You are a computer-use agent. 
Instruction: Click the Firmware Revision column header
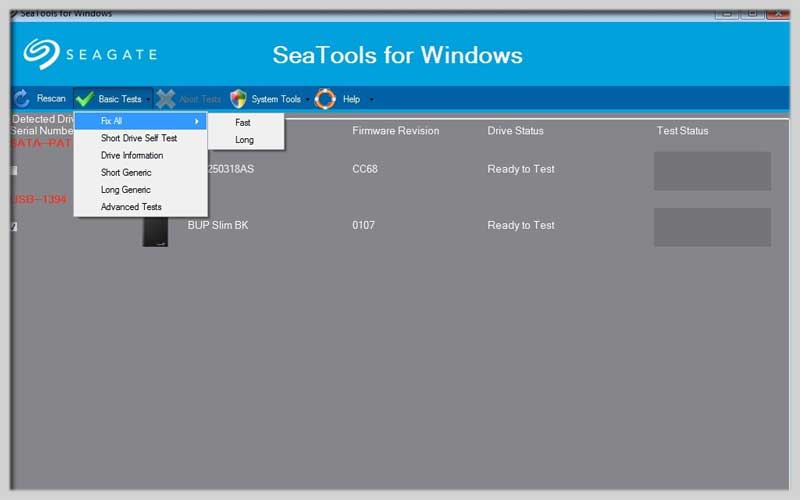click(x=395, y=131)
